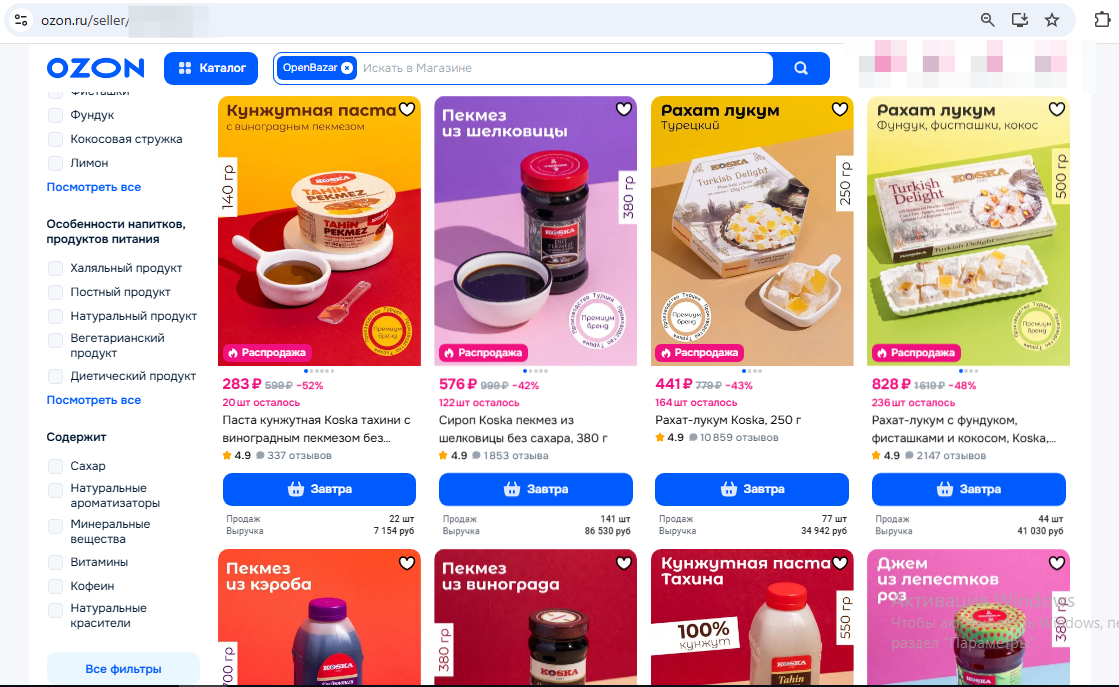Favorite the Пекмез из шелковицы product
The image size is (1119, 687).
tap(624, 109)
